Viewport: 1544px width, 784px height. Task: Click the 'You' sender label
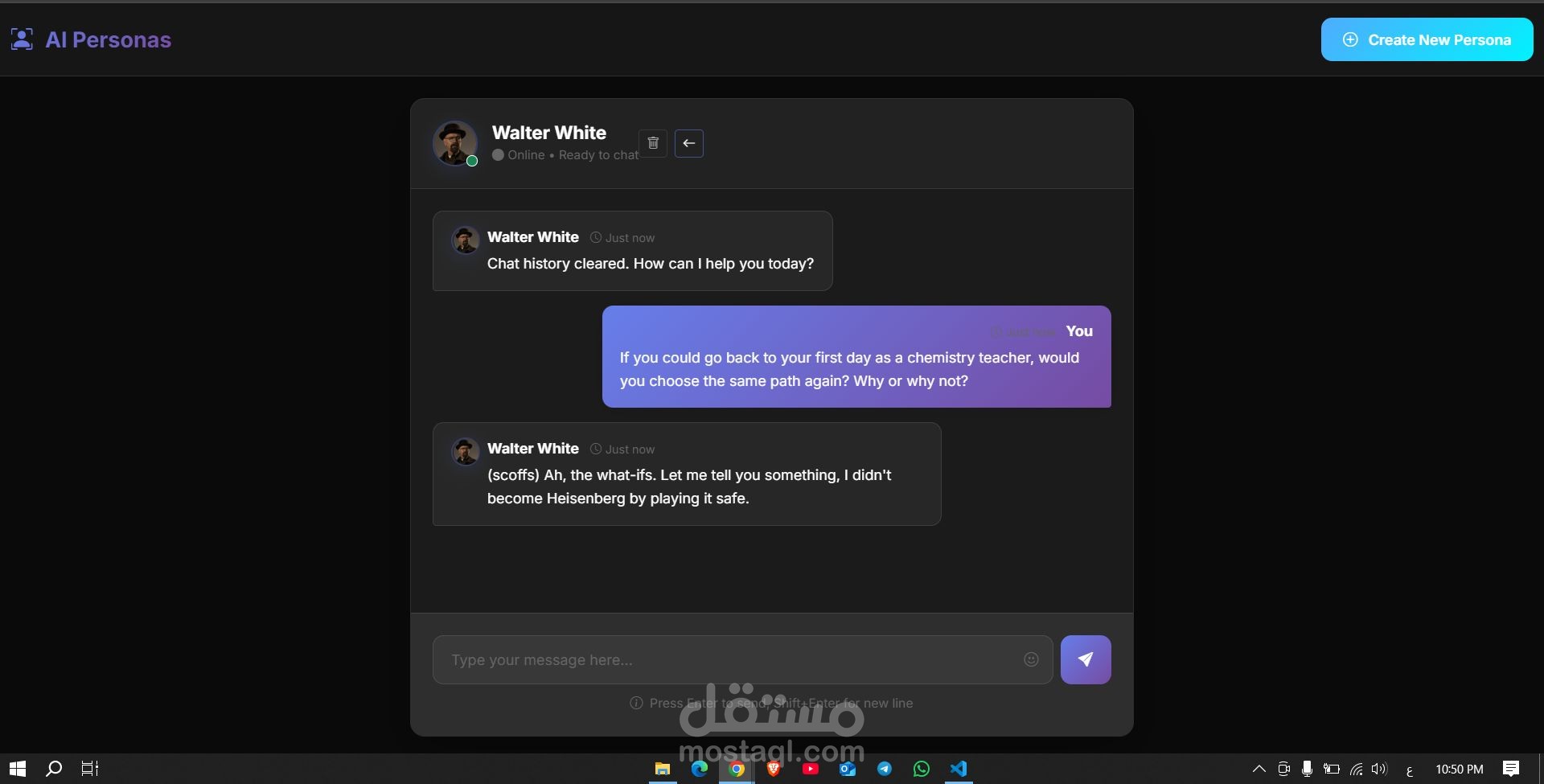coord(1079,331)
